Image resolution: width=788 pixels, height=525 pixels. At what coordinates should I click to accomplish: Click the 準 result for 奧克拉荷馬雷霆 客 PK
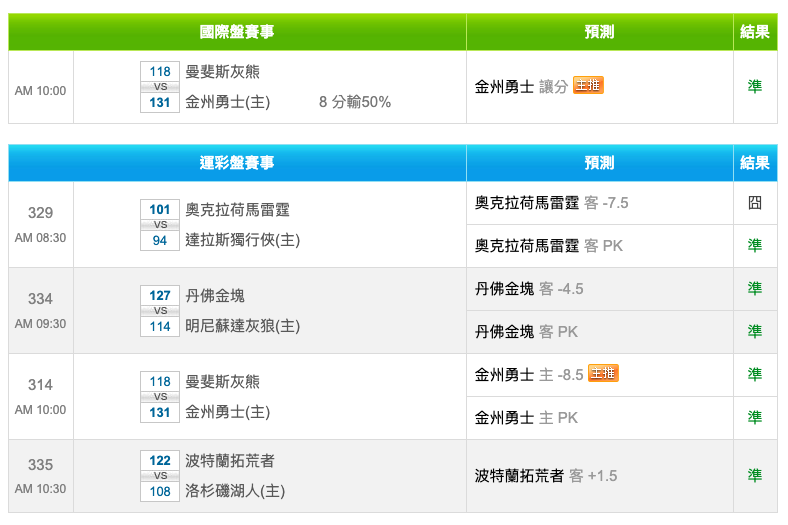tap(755, 245)
